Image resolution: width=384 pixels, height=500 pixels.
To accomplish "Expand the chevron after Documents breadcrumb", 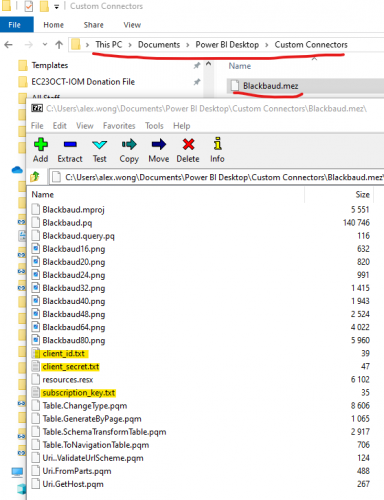I will [x=188, y=45].
